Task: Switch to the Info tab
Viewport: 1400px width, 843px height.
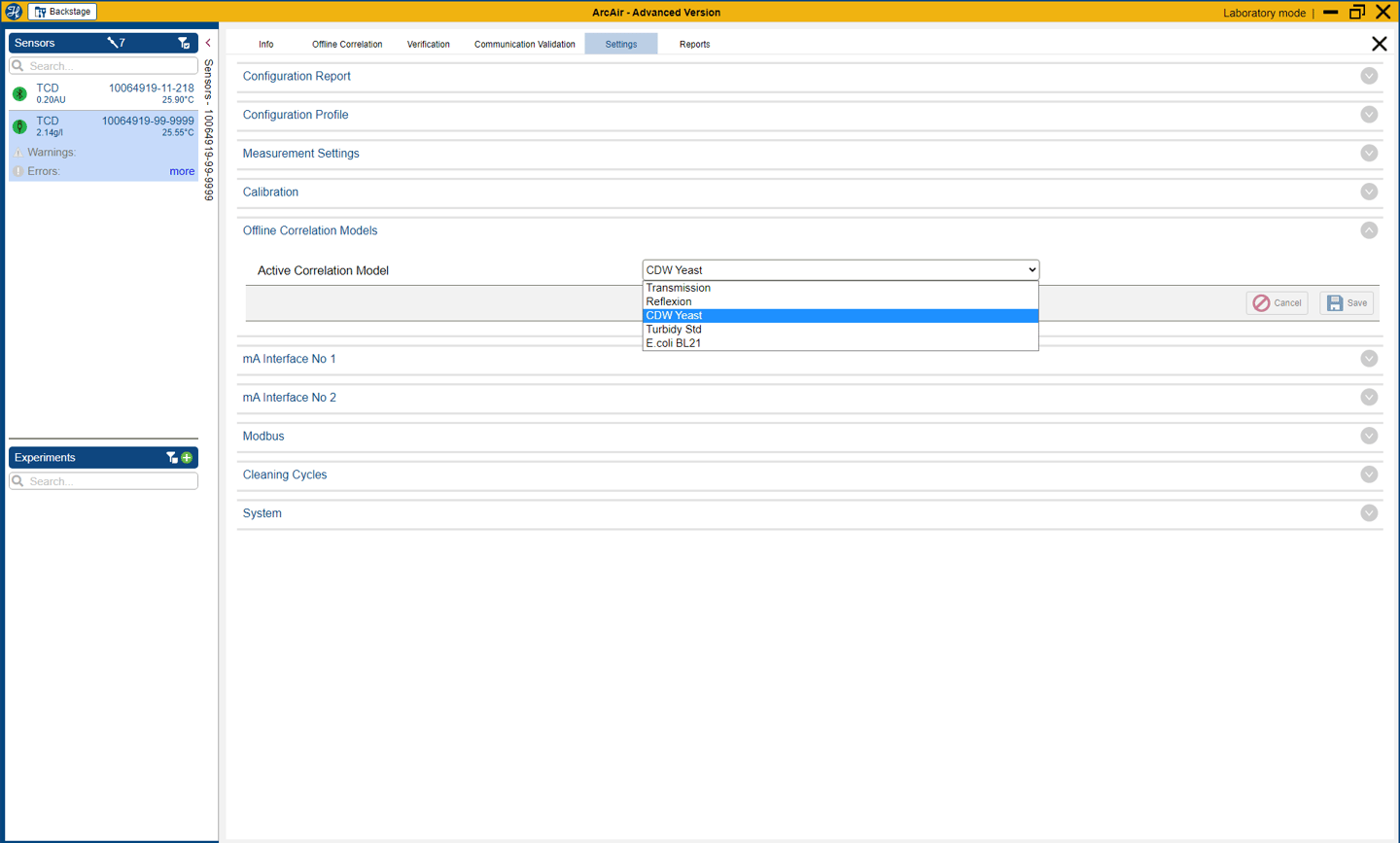Action: point(265,44)
